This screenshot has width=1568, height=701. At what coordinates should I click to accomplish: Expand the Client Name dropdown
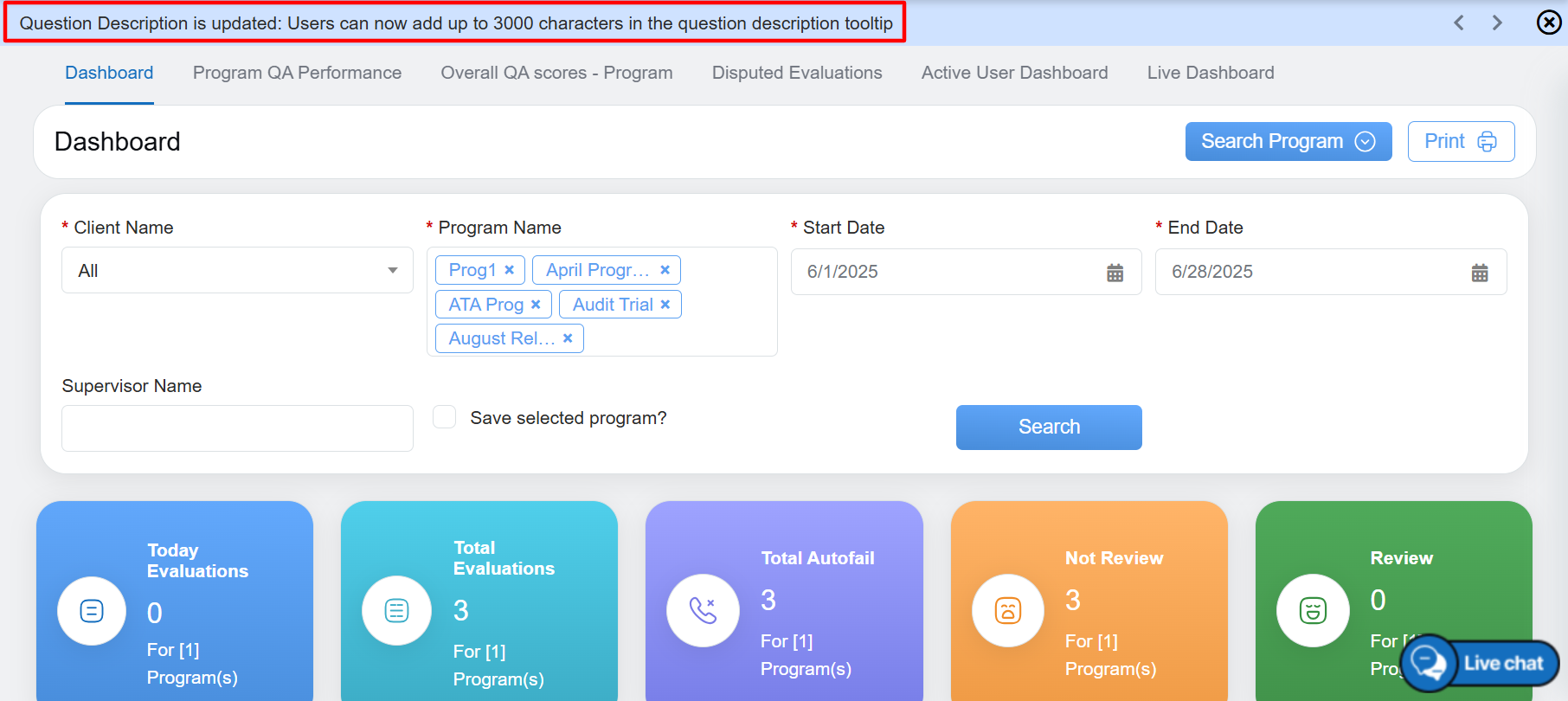point(236,271)
